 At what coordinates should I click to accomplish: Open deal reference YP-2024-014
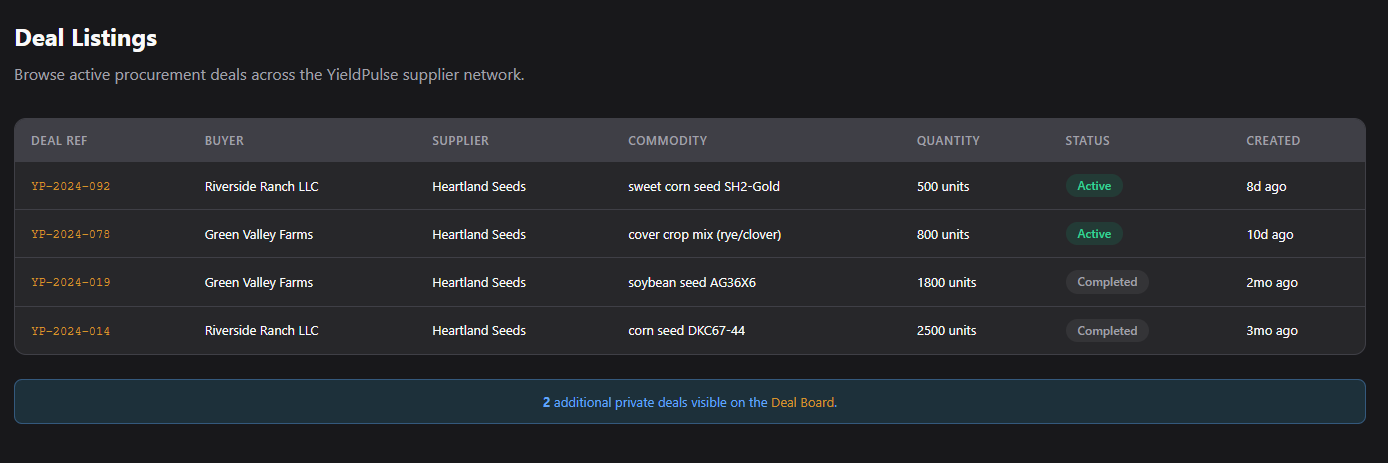click(x=71, y=331)
